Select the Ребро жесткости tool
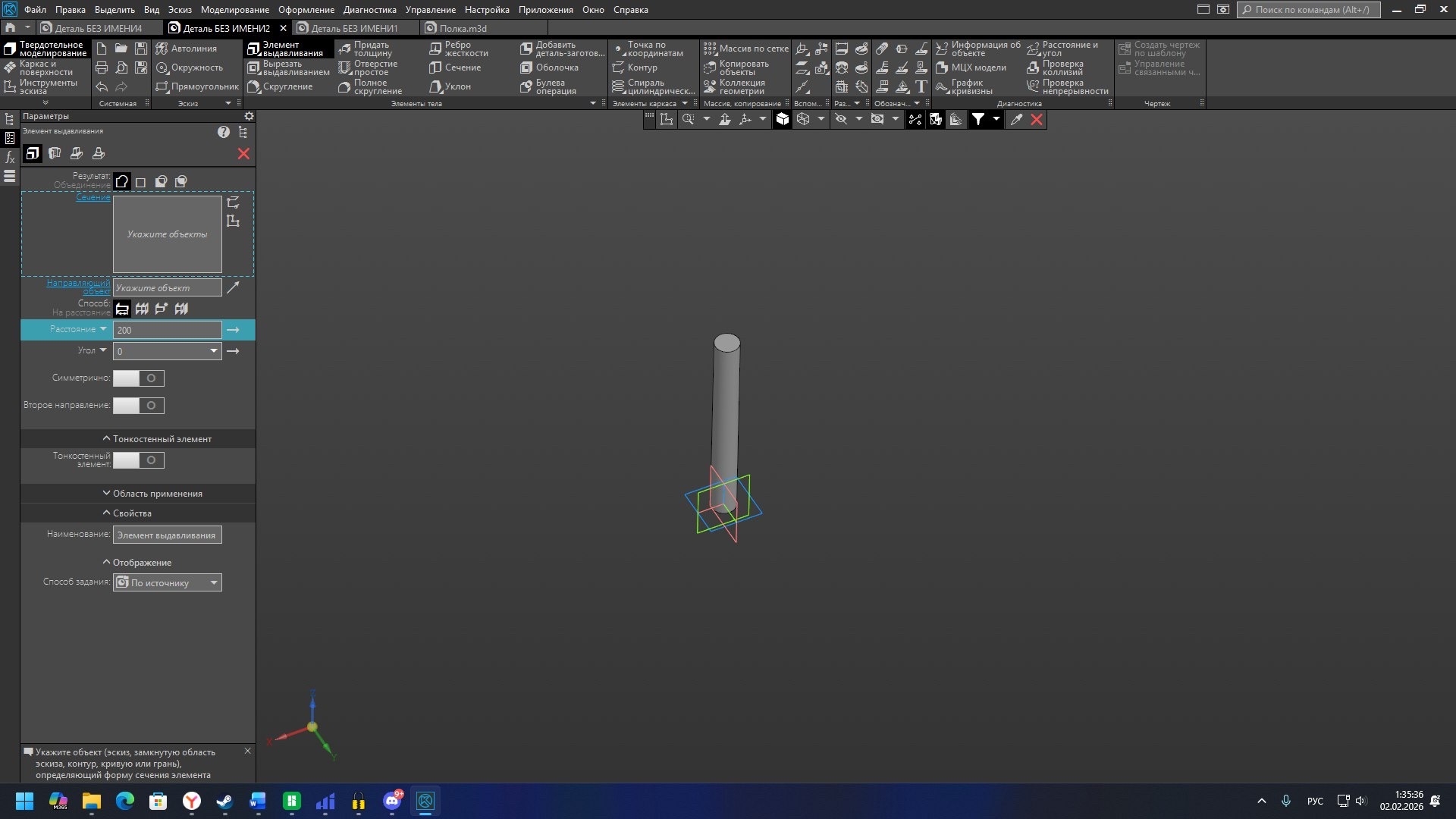 [x=459, y=49]
